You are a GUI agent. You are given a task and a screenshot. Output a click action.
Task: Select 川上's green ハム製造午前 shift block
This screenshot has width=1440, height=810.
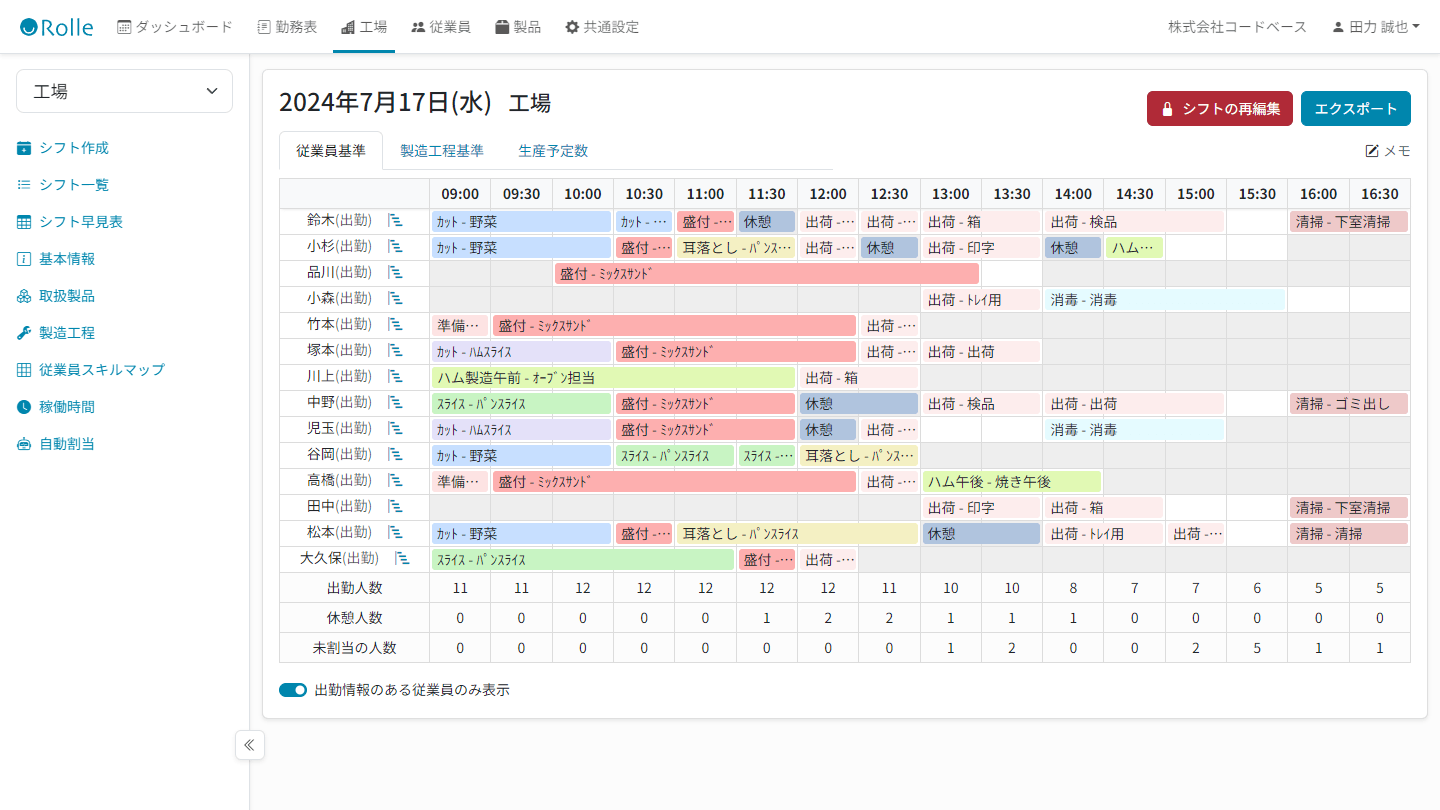(613, 377)
